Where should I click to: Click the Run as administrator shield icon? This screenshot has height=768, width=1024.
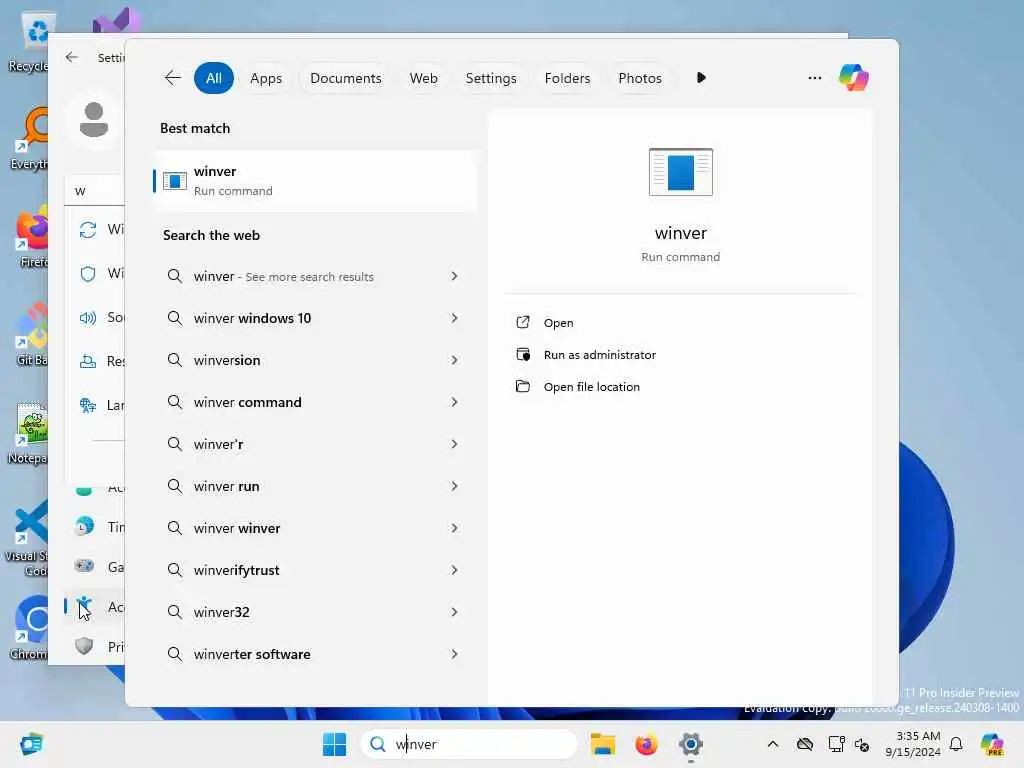[522, 354]
